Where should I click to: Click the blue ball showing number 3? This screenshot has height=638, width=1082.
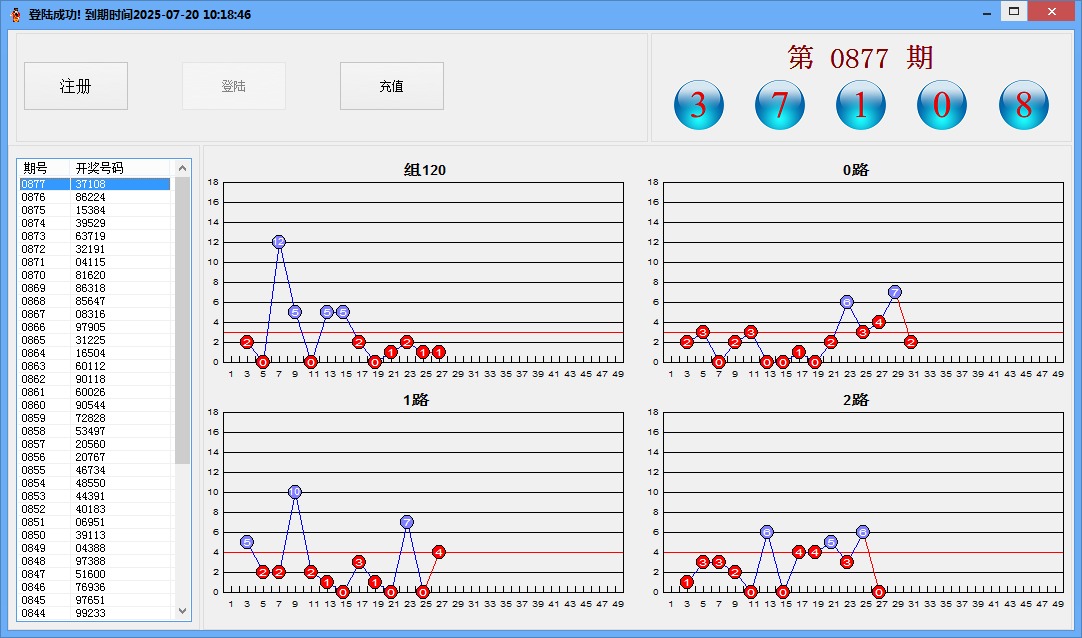698,105
